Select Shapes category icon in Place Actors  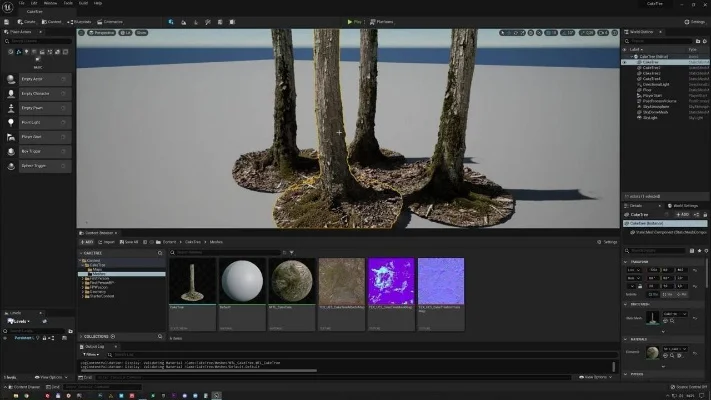[34, 52]
